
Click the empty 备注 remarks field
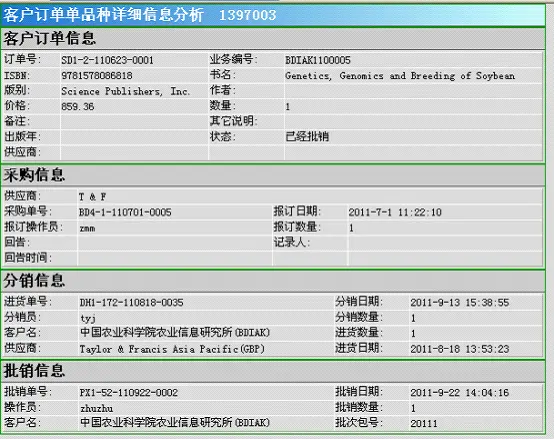pos(134,121)
